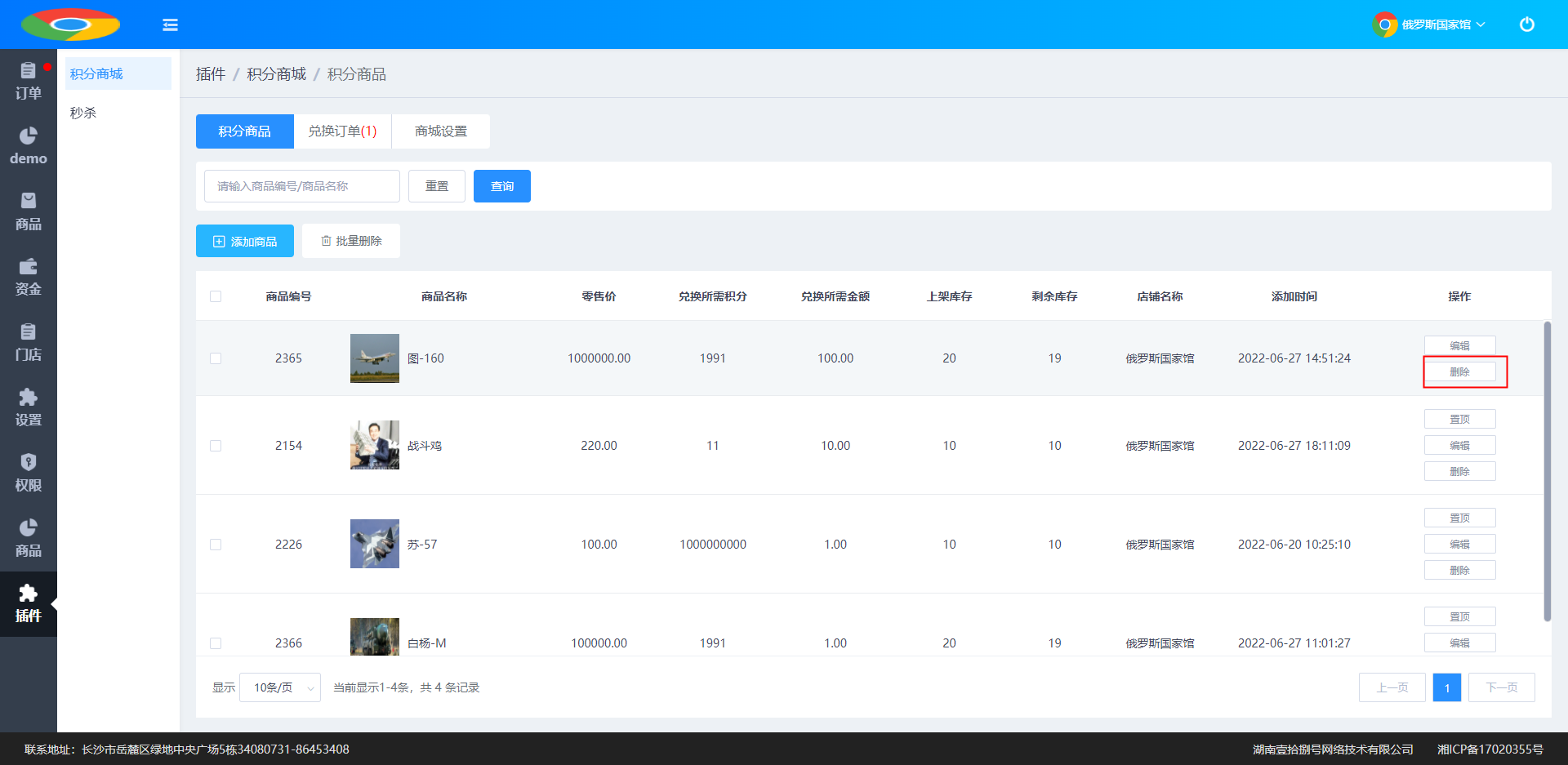Switch to the 兑换订单(1) tab
The height and width of the screenshot is (765, 1568).
(343, 131)
